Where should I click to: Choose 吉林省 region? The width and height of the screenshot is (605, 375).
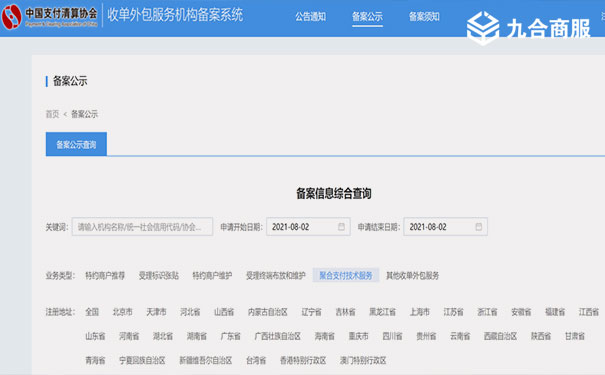click(345, 312)
